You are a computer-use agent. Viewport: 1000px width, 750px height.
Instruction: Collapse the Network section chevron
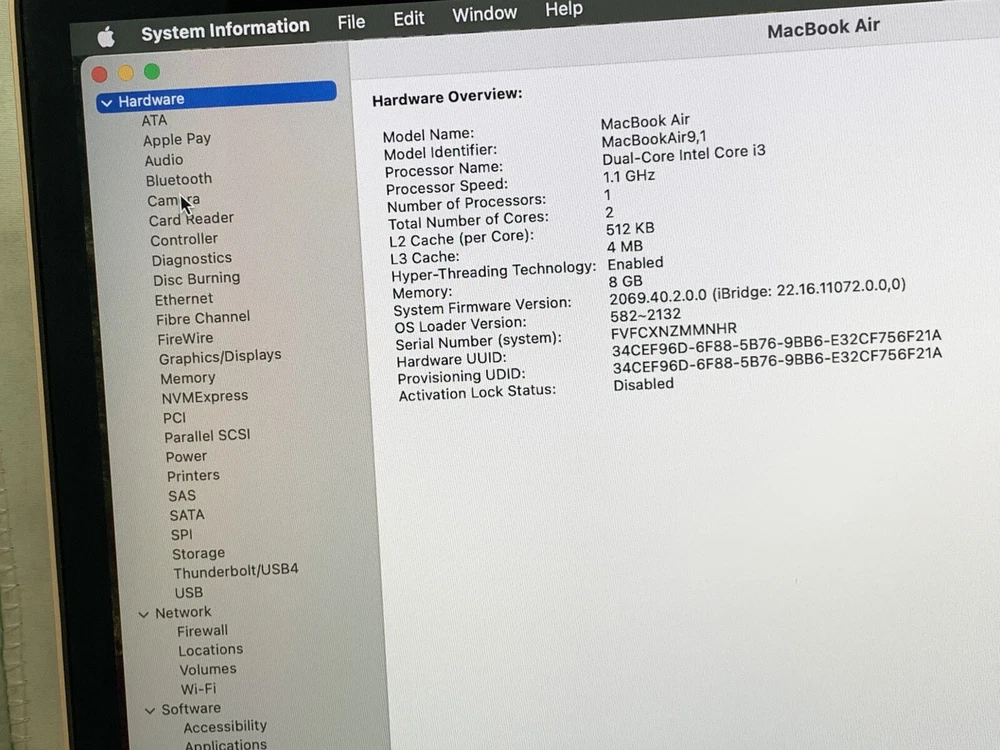(144, 614)
